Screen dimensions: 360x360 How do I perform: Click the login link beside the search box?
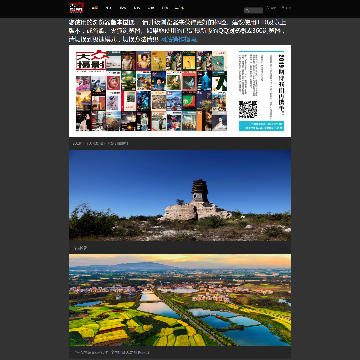point(271,7)
